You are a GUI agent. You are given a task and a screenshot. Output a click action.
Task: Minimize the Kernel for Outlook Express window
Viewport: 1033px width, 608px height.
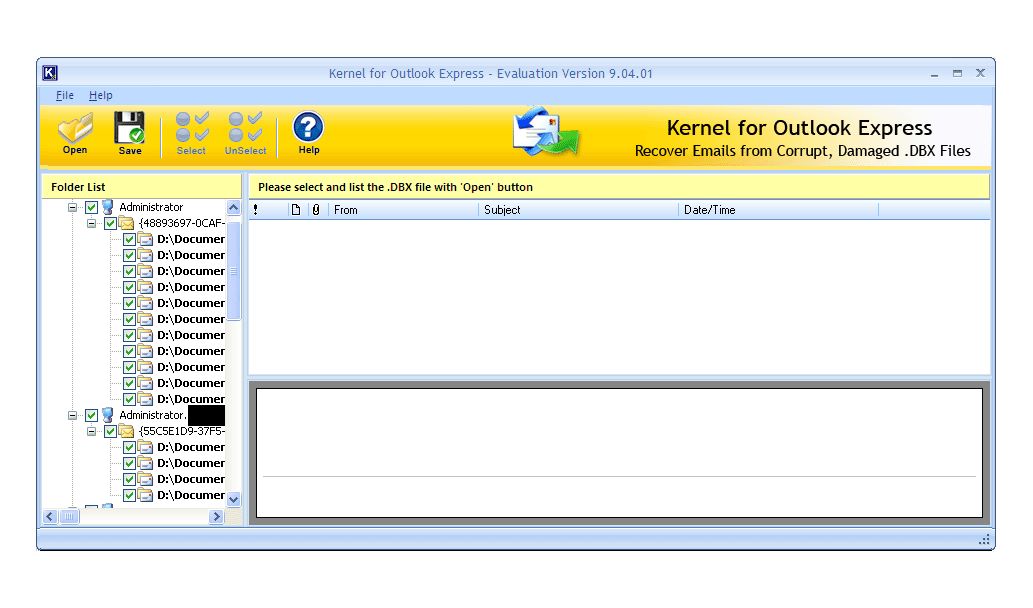[x=934, y=74]
